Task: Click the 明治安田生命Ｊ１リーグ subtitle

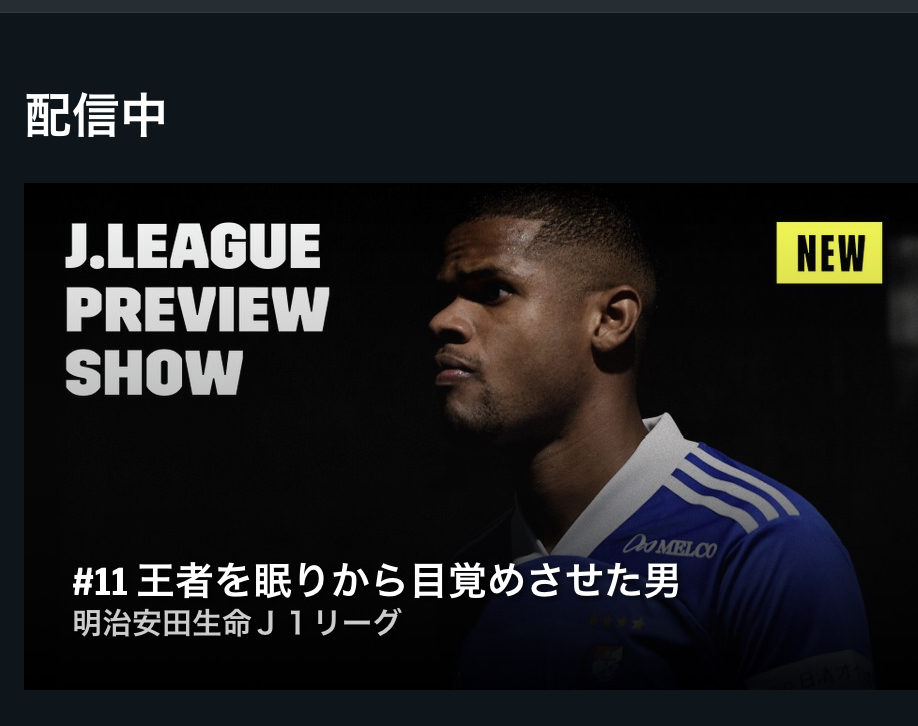Action: coord(237,622)
